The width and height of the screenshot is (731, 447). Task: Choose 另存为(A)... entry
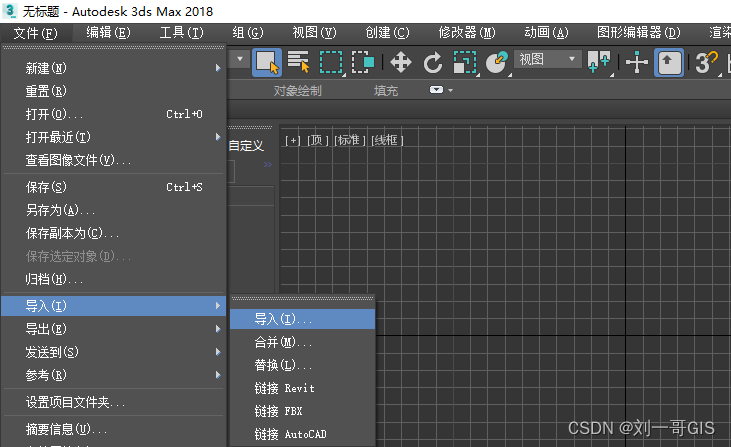[x=114, y=210]
